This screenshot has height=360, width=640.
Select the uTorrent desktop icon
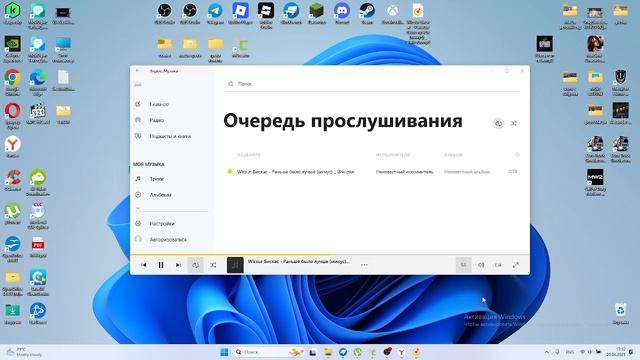pyautogui.click(x=13, y=213)
